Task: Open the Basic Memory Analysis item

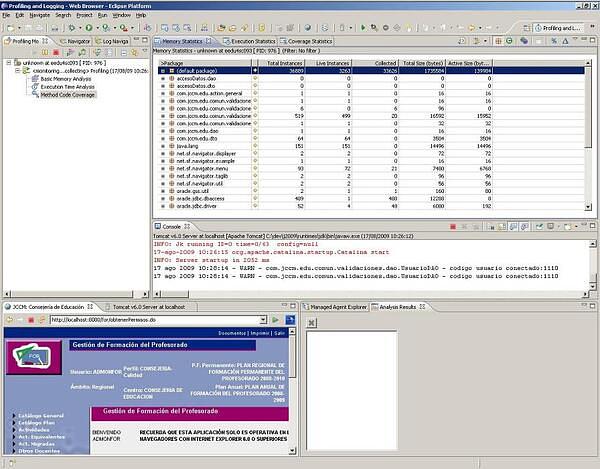Action: [x=62, y=79]
